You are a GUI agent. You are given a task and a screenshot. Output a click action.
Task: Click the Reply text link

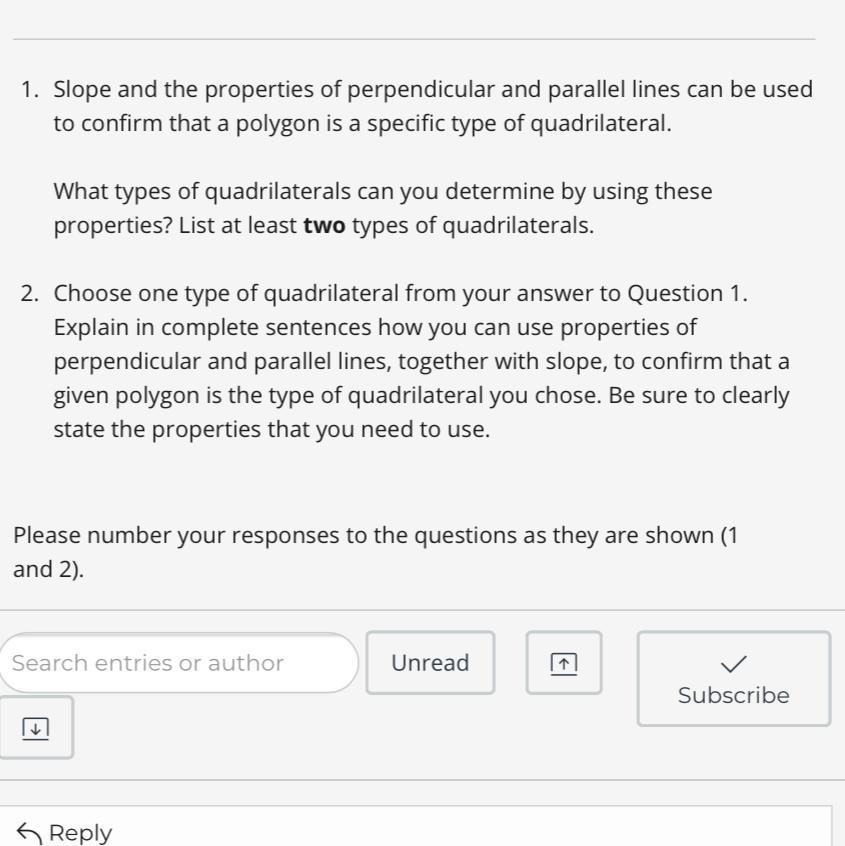(x=80, y=832)
